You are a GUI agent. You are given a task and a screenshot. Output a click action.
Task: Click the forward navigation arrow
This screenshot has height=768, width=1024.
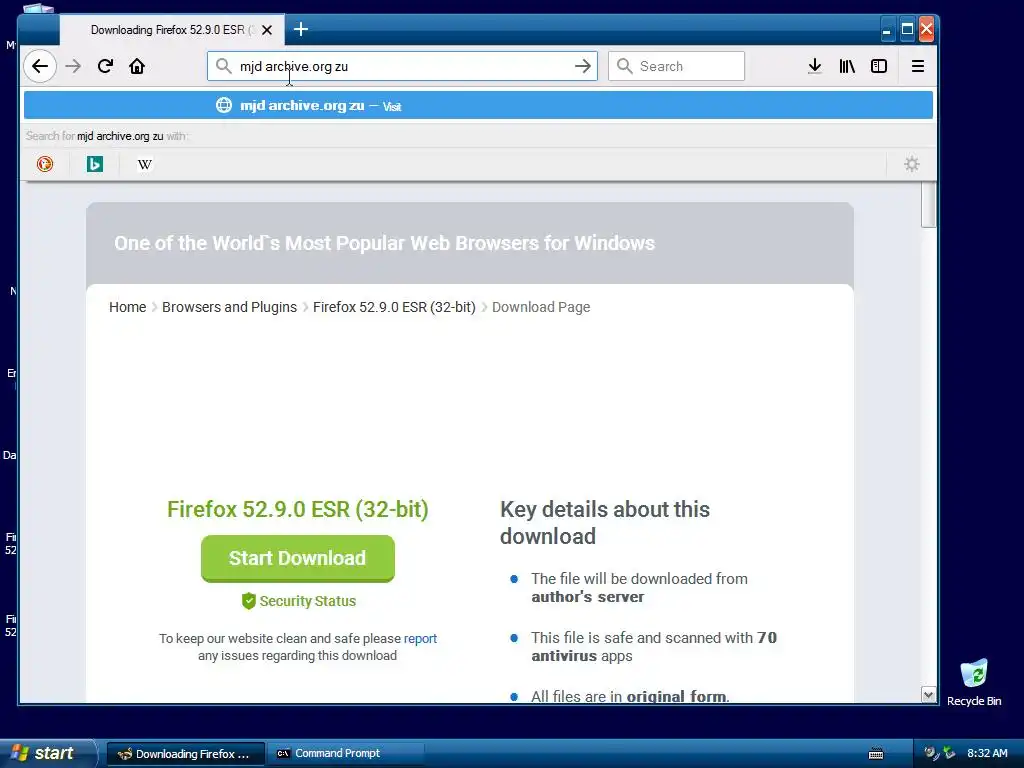(73, 66)
